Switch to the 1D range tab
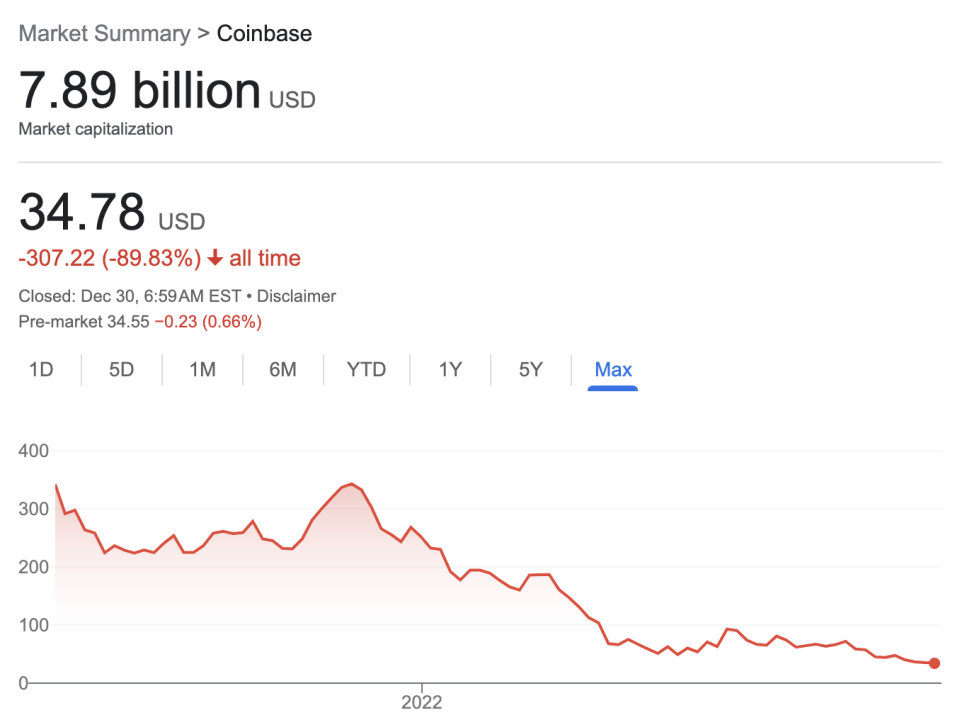 click(41, 370)
